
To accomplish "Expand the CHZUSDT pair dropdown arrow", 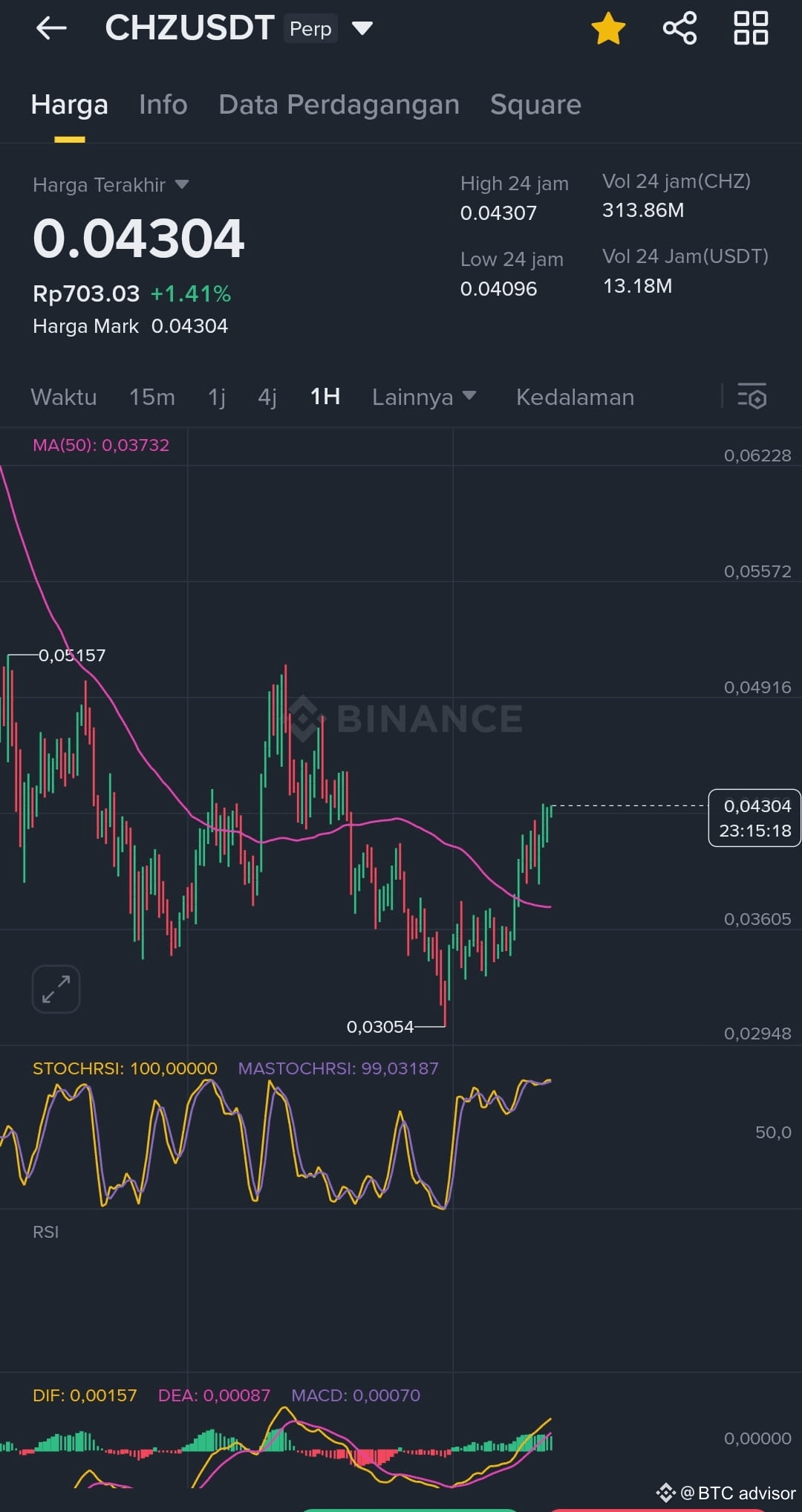I will point(362,28).
